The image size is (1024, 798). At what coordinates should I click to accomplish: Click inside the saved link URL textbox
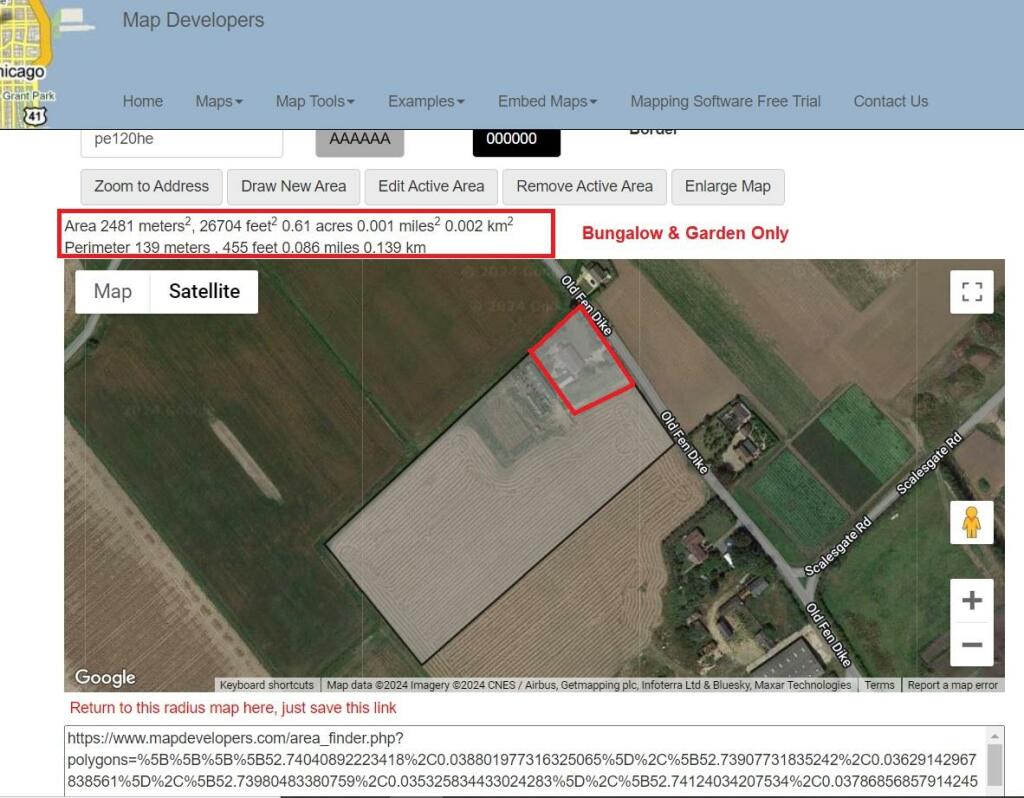525,760
